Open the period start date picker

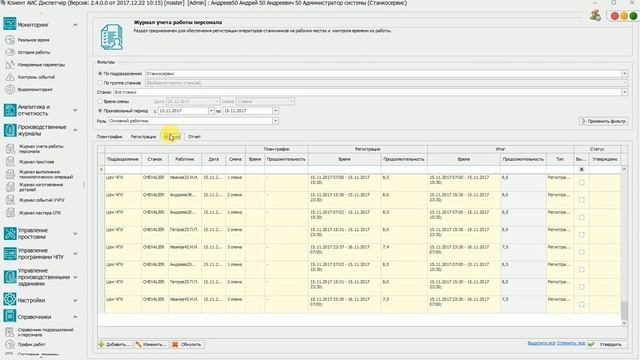[211, 111]
